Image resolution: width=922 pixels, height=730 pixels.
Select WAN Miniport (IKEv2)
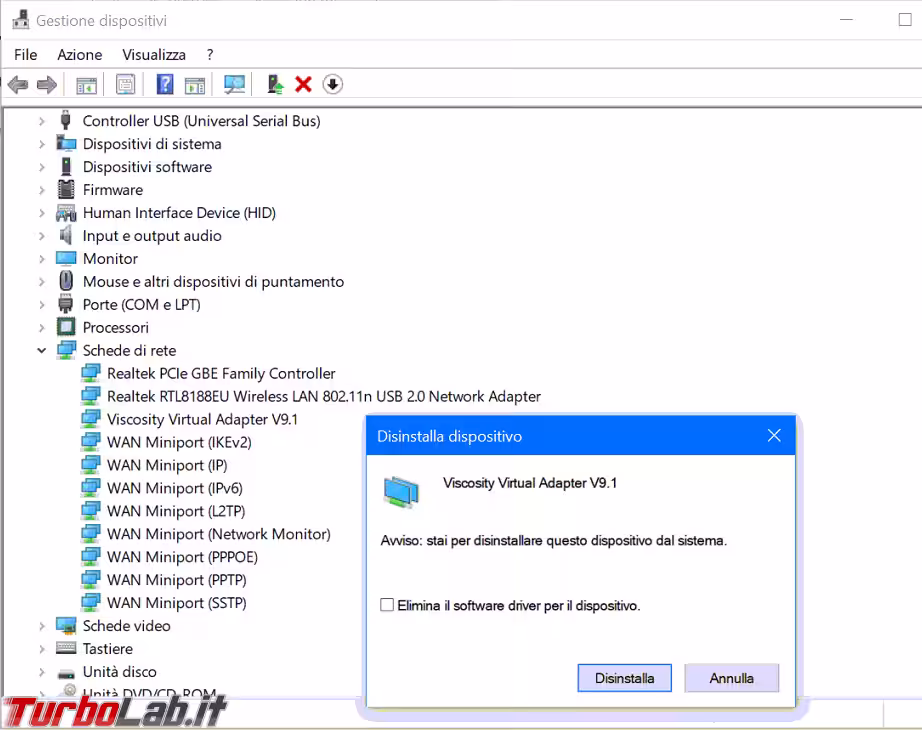tap(179, 442)
